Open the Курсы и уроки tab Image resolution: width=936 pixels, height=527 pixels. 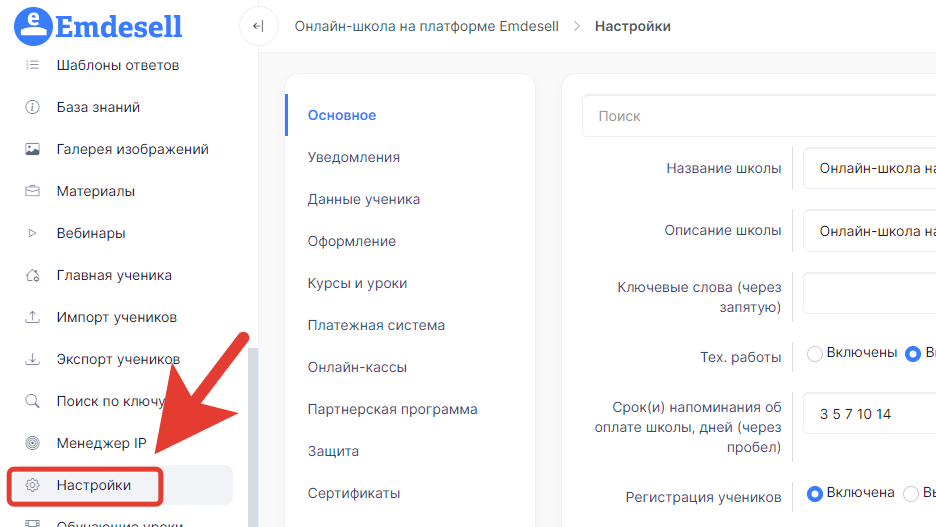(357, 283)
